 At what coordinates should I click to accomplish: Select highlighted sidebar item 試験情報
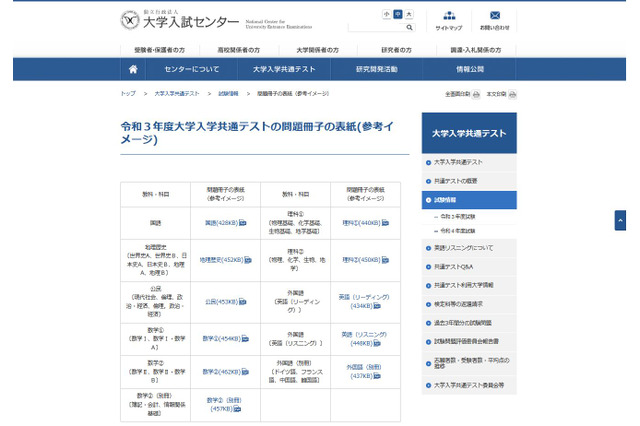pyautogui.click(x=469, y=200)
